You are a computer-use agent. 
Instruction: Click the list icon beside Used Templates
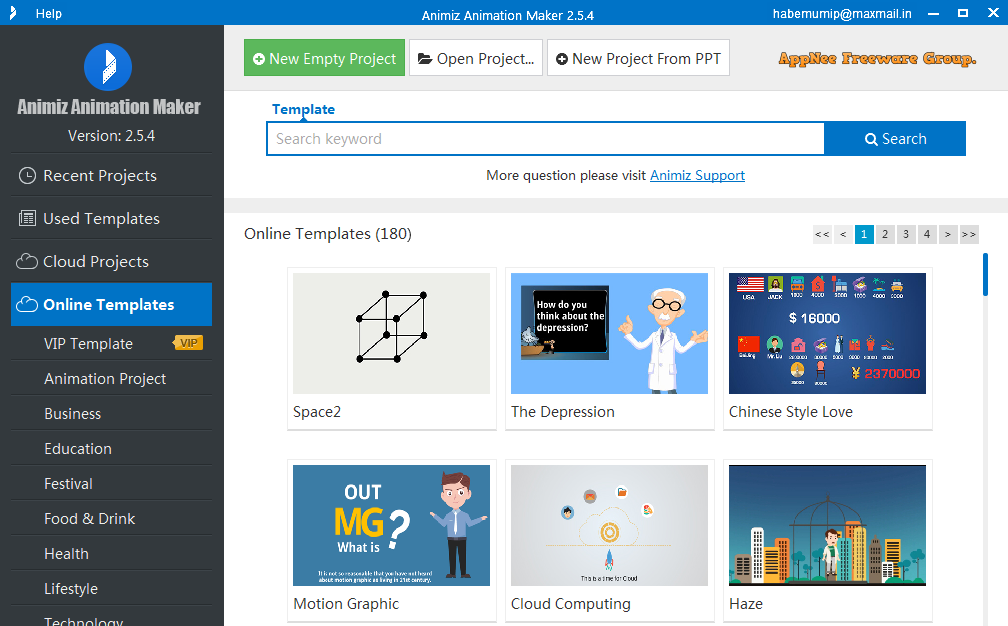(x=27, y=219)
